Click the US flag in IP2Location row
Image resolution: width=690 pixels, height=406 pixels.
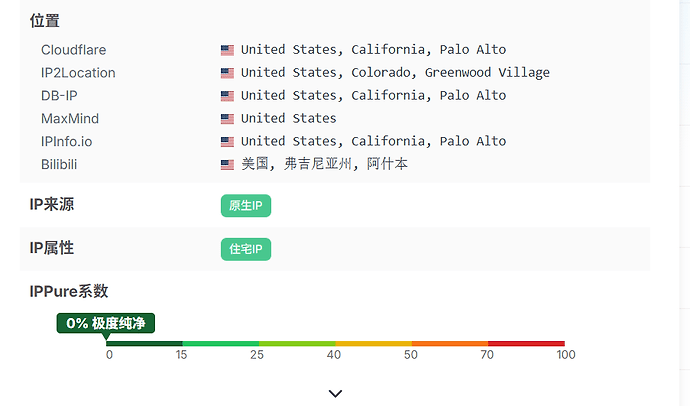click(227, 73)
